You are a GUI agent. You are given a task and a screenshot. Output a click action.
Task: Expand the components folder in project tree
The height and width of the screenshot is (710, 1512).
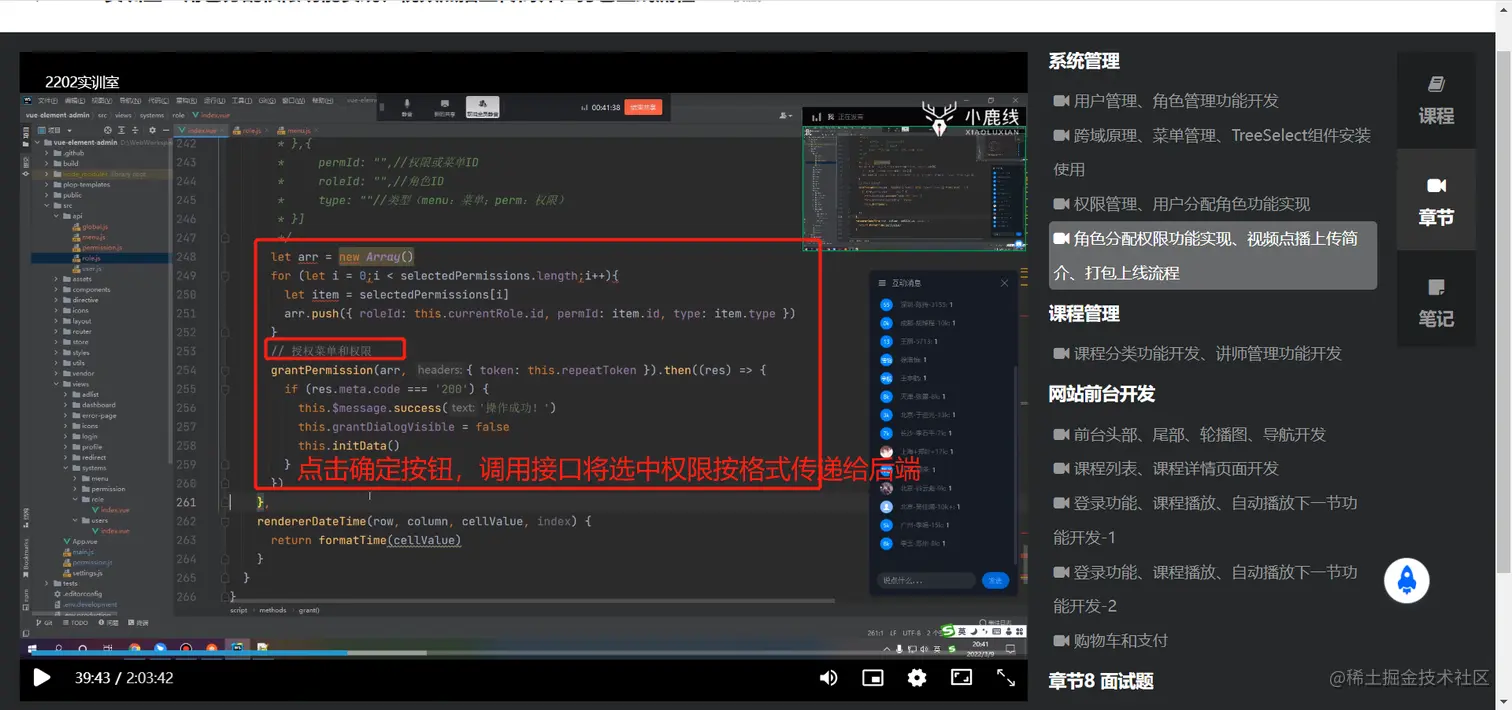click(58, 290)
